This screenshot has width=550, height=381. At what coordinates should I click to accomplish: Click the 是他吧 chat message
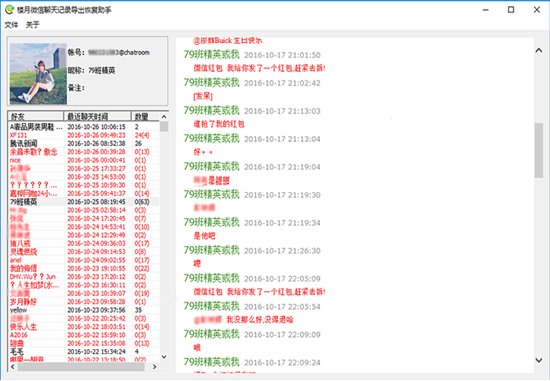pyautogui.click(x=204, y=236)
